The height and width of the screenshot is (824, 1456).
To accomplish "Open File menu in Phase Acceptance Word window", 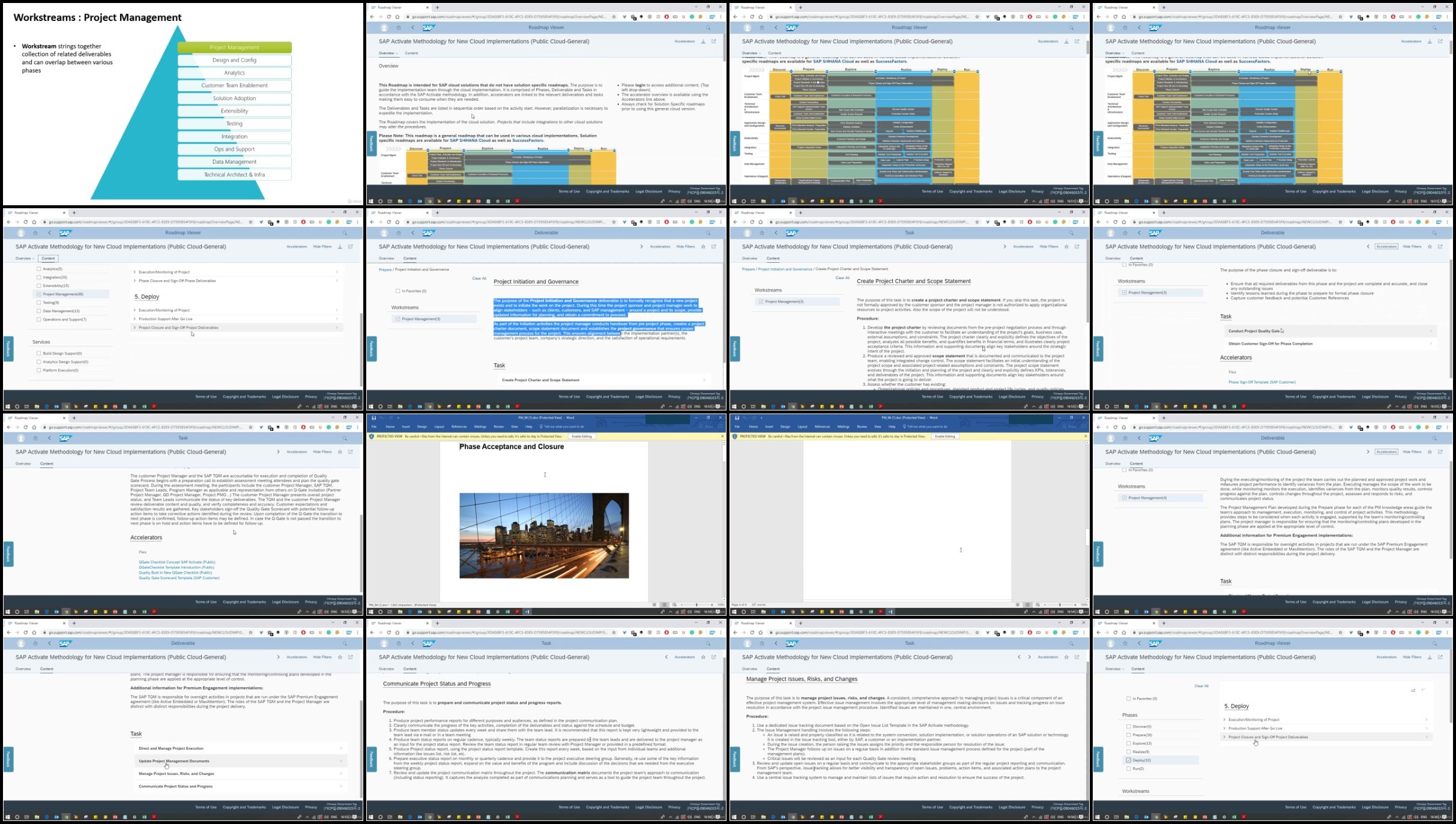I will (373, 427).
